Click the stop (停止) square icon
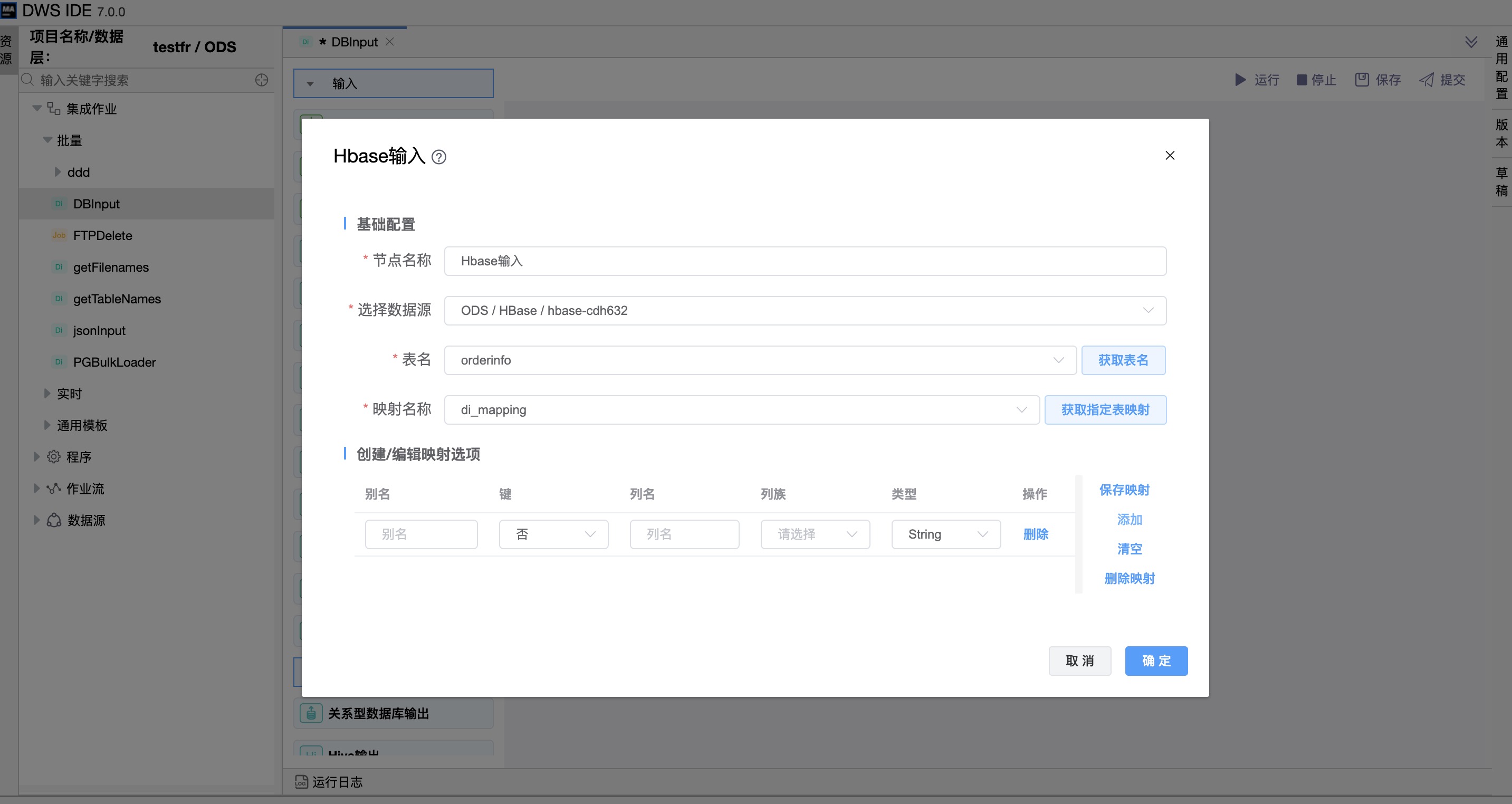The image size is (1512, 804). [1302, 80]
